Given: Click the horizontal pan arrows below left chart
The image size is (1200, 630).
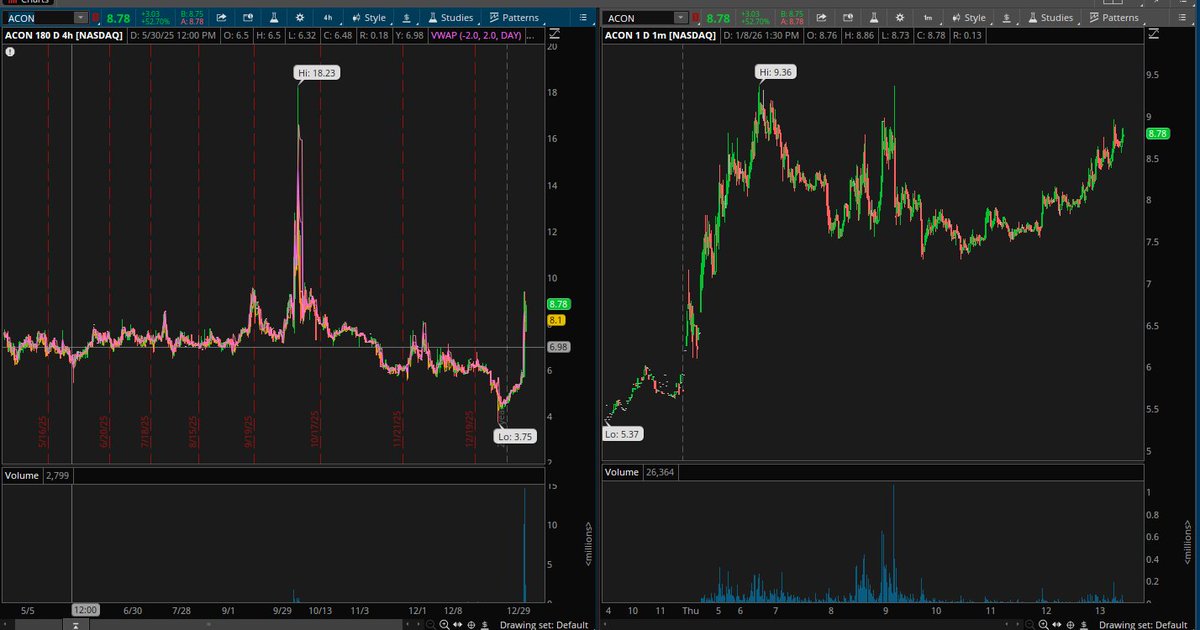Looking at the screenshot, I should click(457, 622).
